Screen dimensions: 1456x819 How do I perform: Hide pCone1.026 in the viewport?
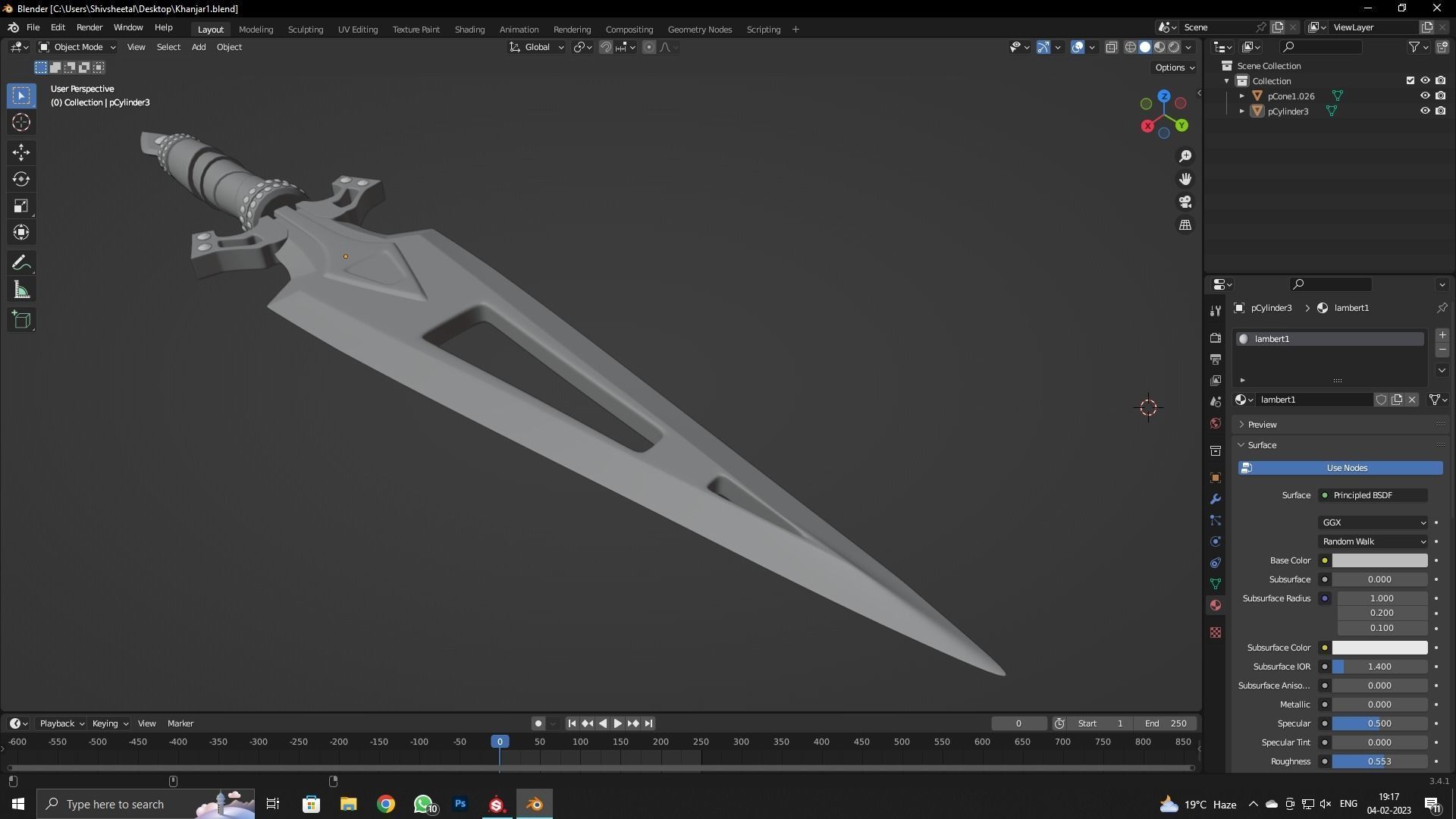pos(1426,96)
